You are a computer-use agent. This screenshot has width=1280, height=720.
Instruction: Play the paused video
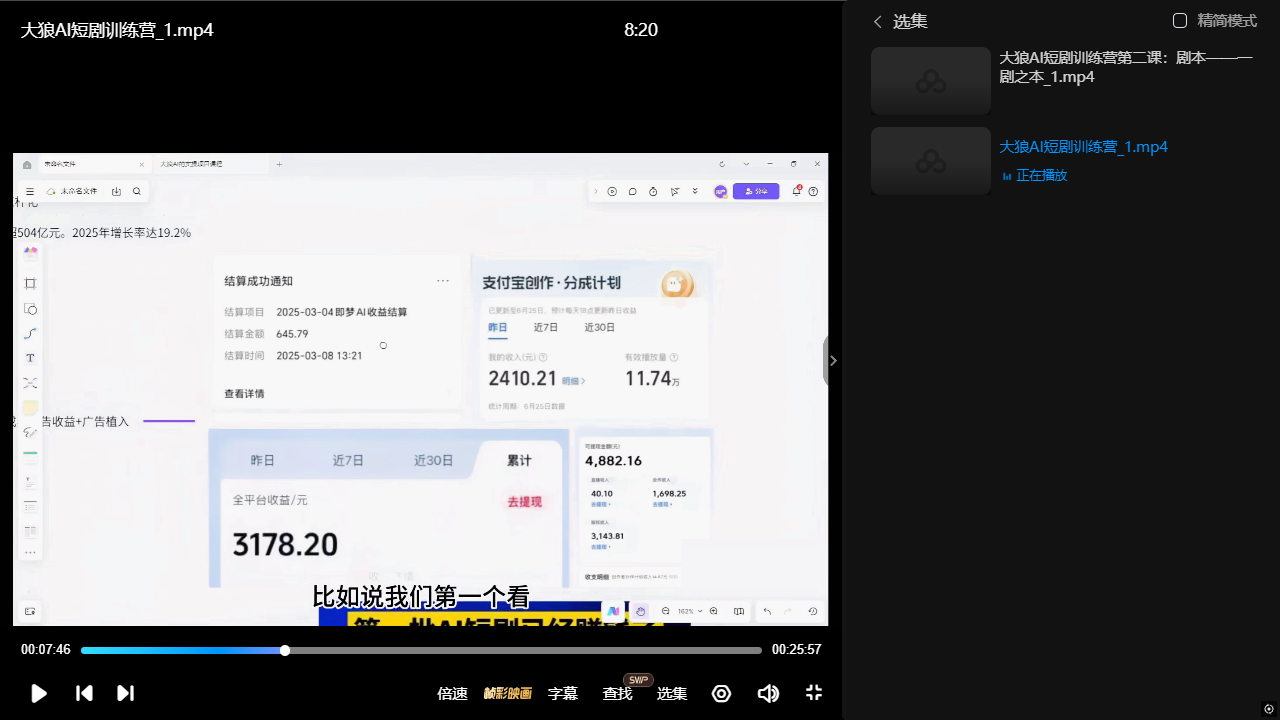click(39, 693)
